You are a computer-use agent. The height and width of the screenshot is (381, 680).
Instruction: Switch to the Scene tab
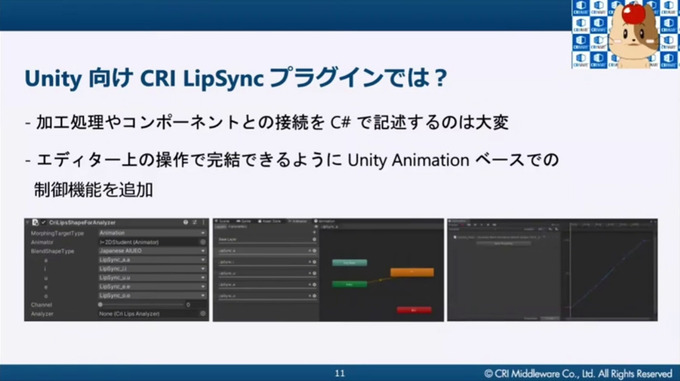click(x=223, y=221)
